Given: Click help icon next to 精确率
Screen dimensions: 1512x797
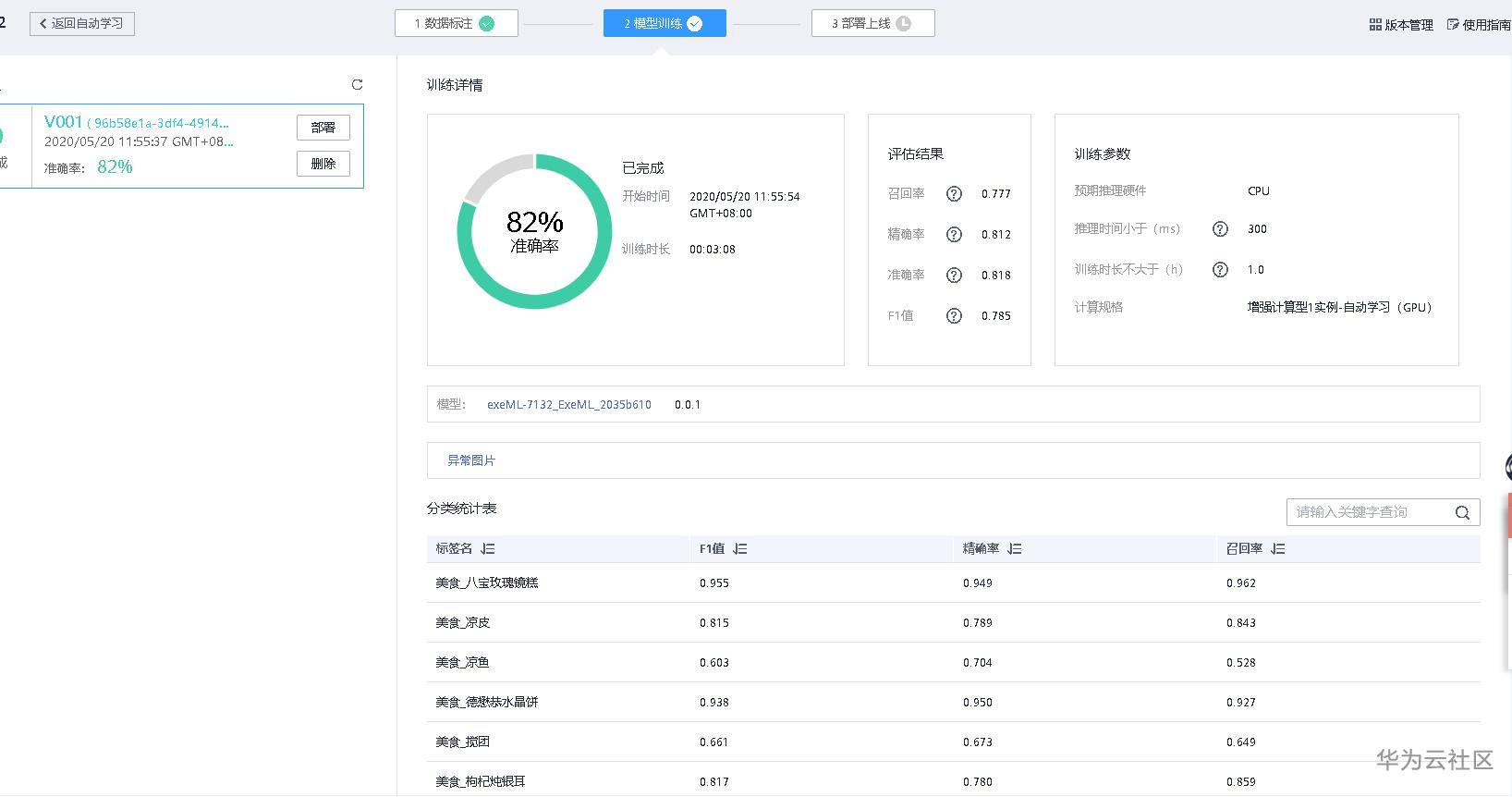Looking at the screenshot, I should tap(954, 235).
